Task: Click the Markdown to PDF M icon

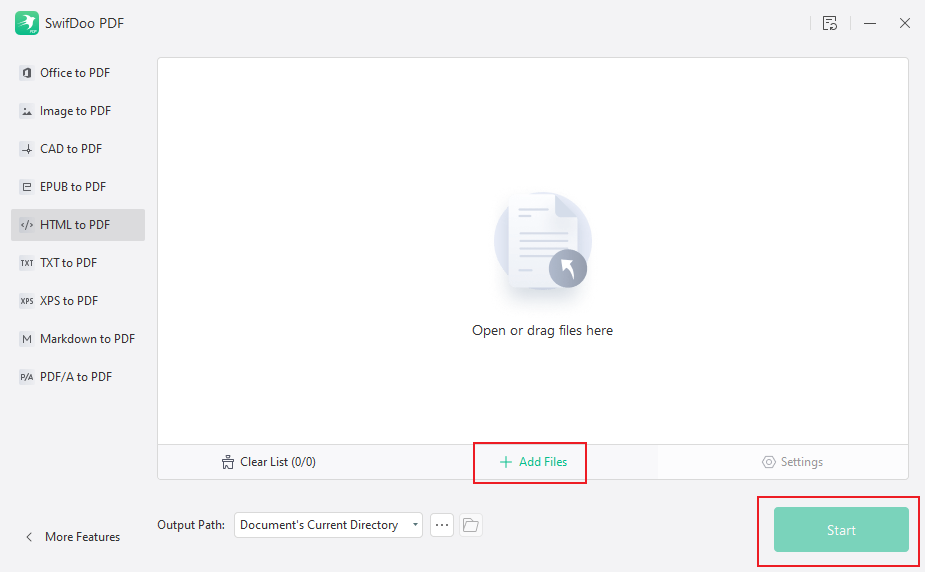Action: pos(27,339)
